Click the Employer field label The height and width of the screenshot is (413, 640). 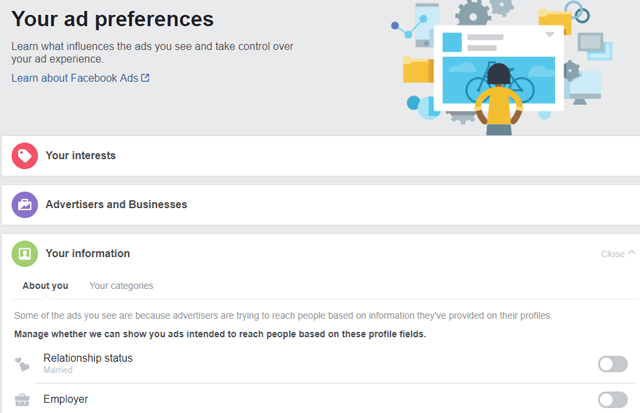(x=66, y=399)
